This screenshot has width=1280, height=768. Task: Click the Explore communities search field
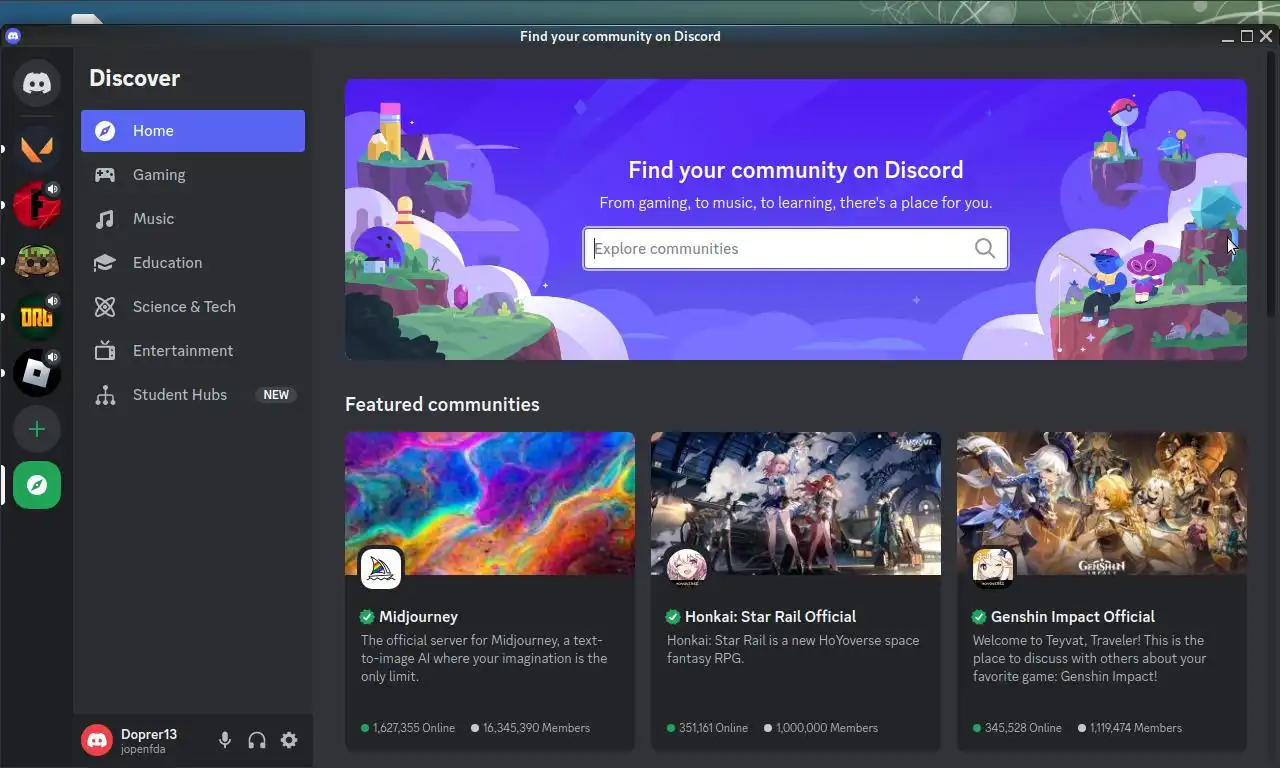click(x=795, y=248)
